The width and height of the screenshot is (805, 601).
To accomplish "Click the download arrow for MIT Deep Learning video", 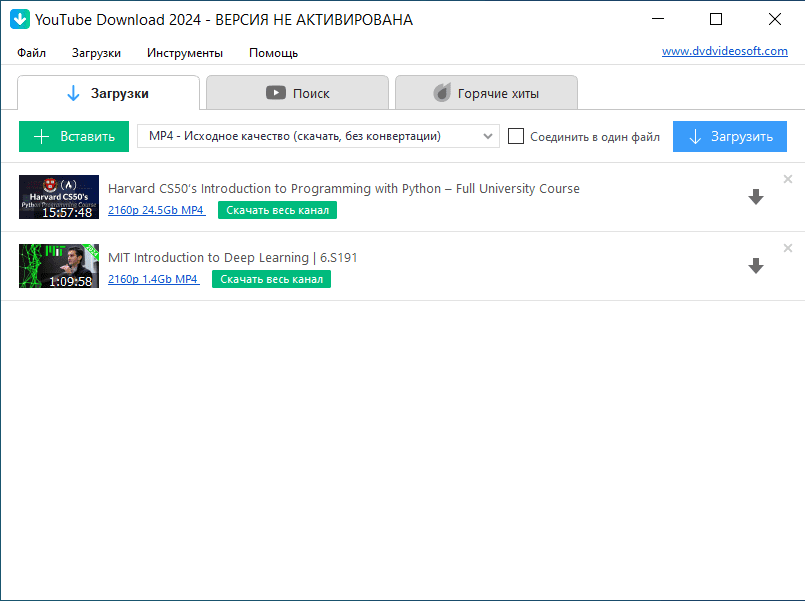I will tap(756, 266).
